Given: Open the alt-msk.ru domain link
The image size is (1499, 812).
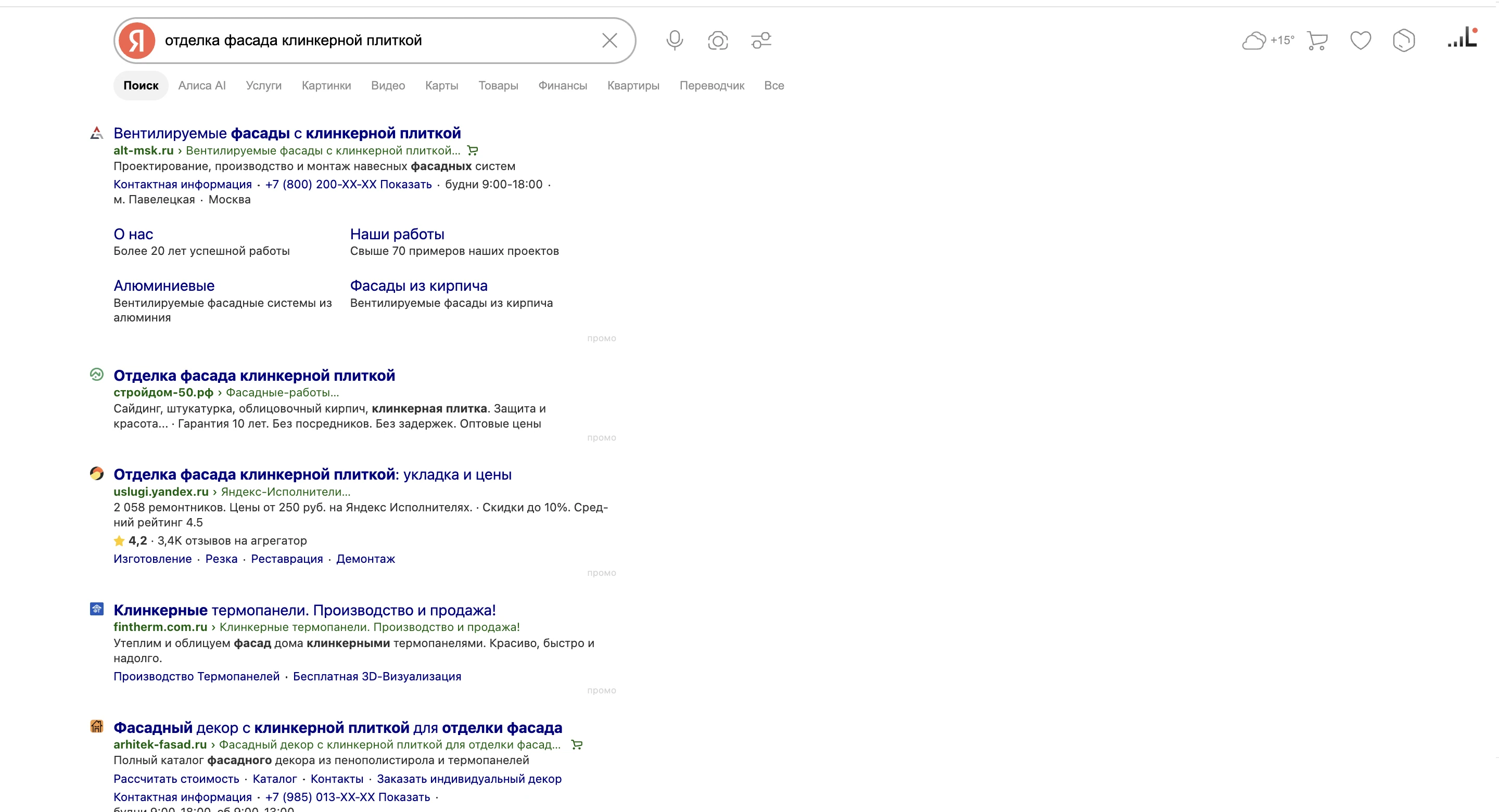Looking at the screenshot, I should 144,151.
